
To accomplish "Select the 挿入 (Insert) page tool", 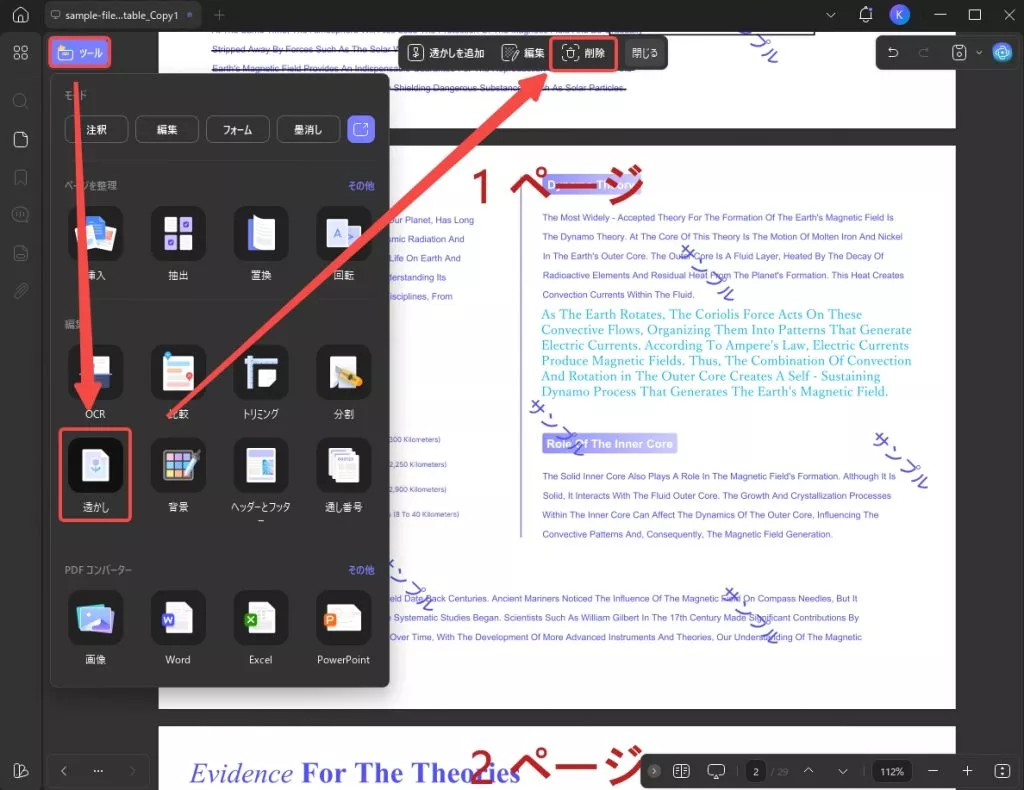I will click(95, 244).
